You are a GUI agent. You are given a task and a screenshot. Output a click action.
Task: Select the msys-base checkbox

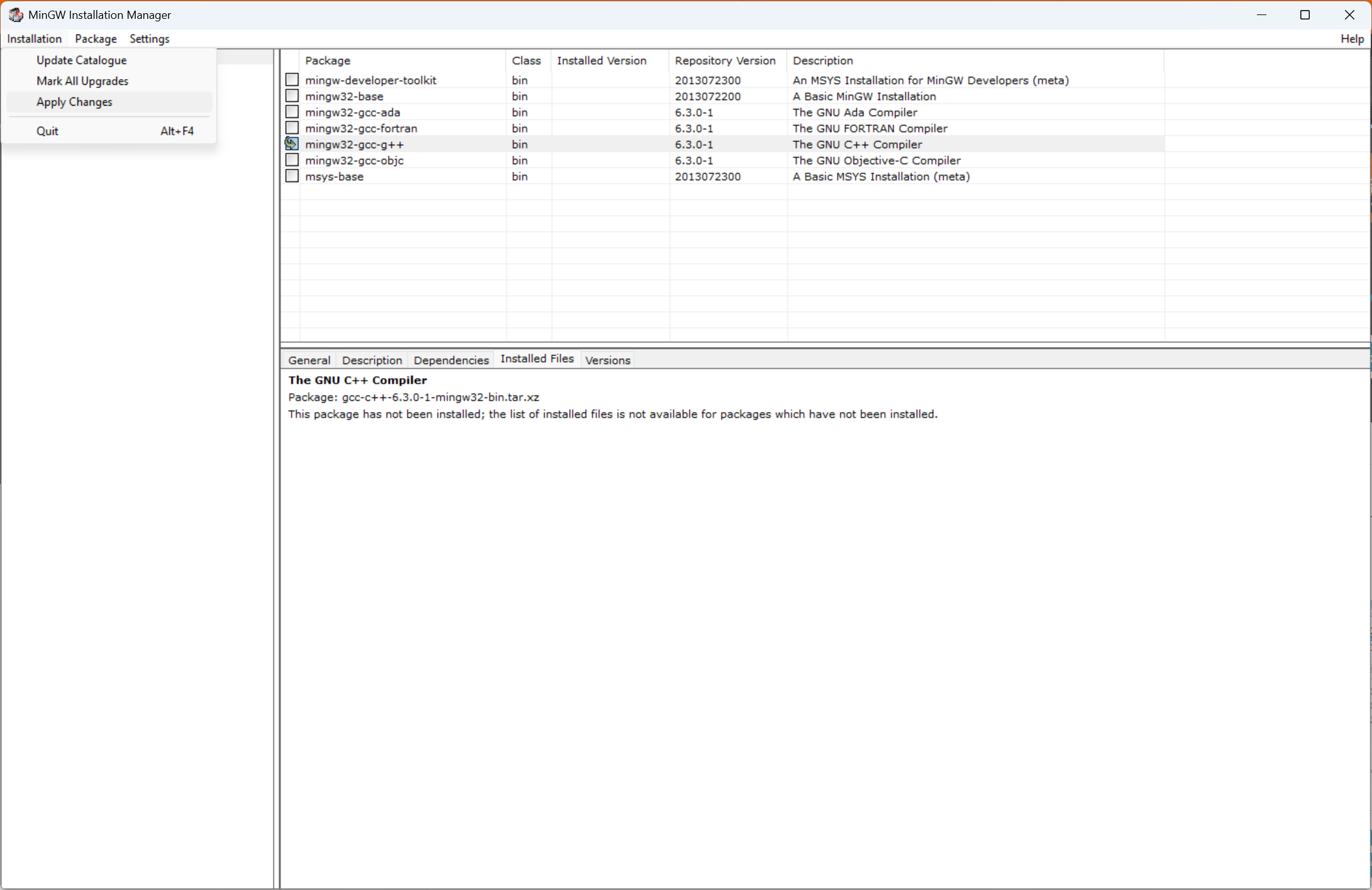292,176
